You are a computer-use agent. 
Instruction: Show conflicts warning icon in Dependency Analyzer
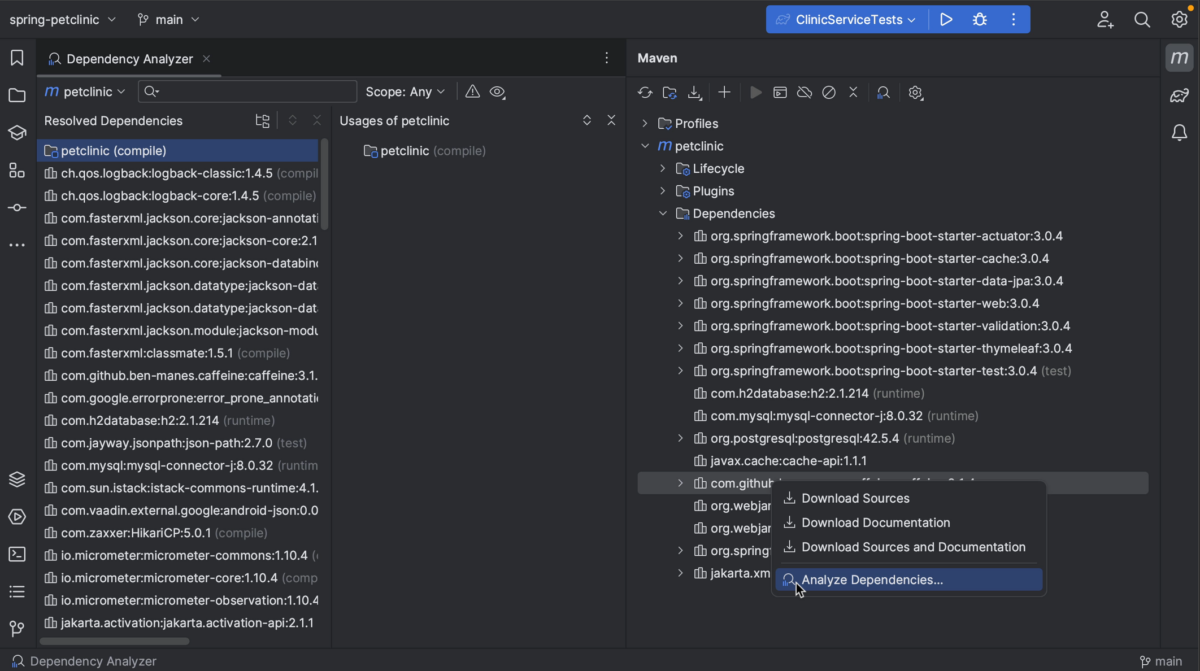[472, 91]
